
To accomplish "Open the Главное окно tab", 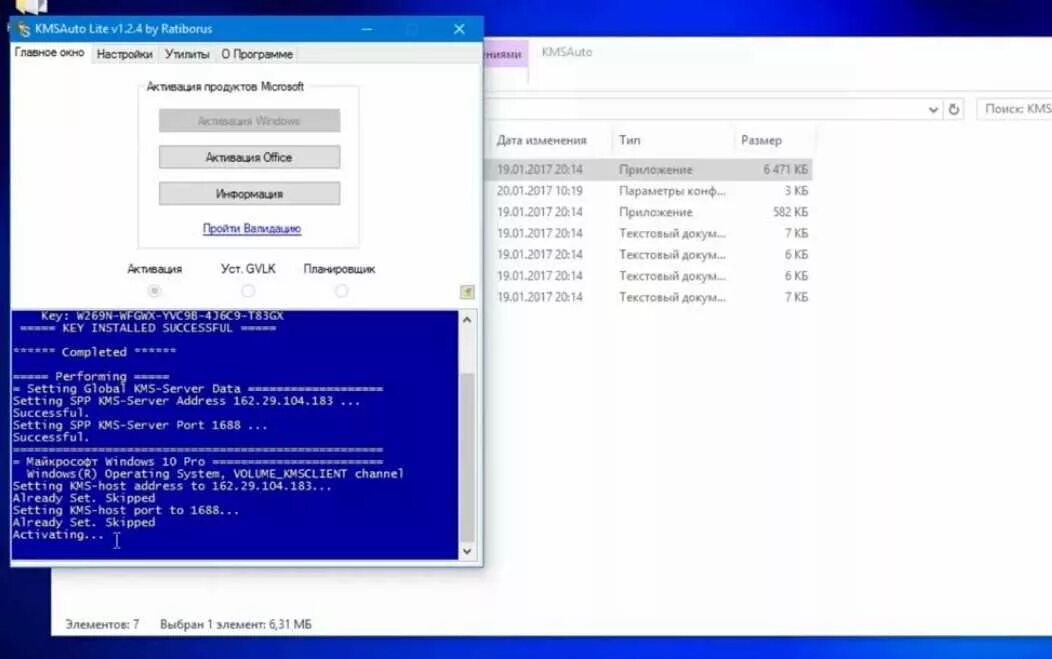I will (x=50, y=52).
